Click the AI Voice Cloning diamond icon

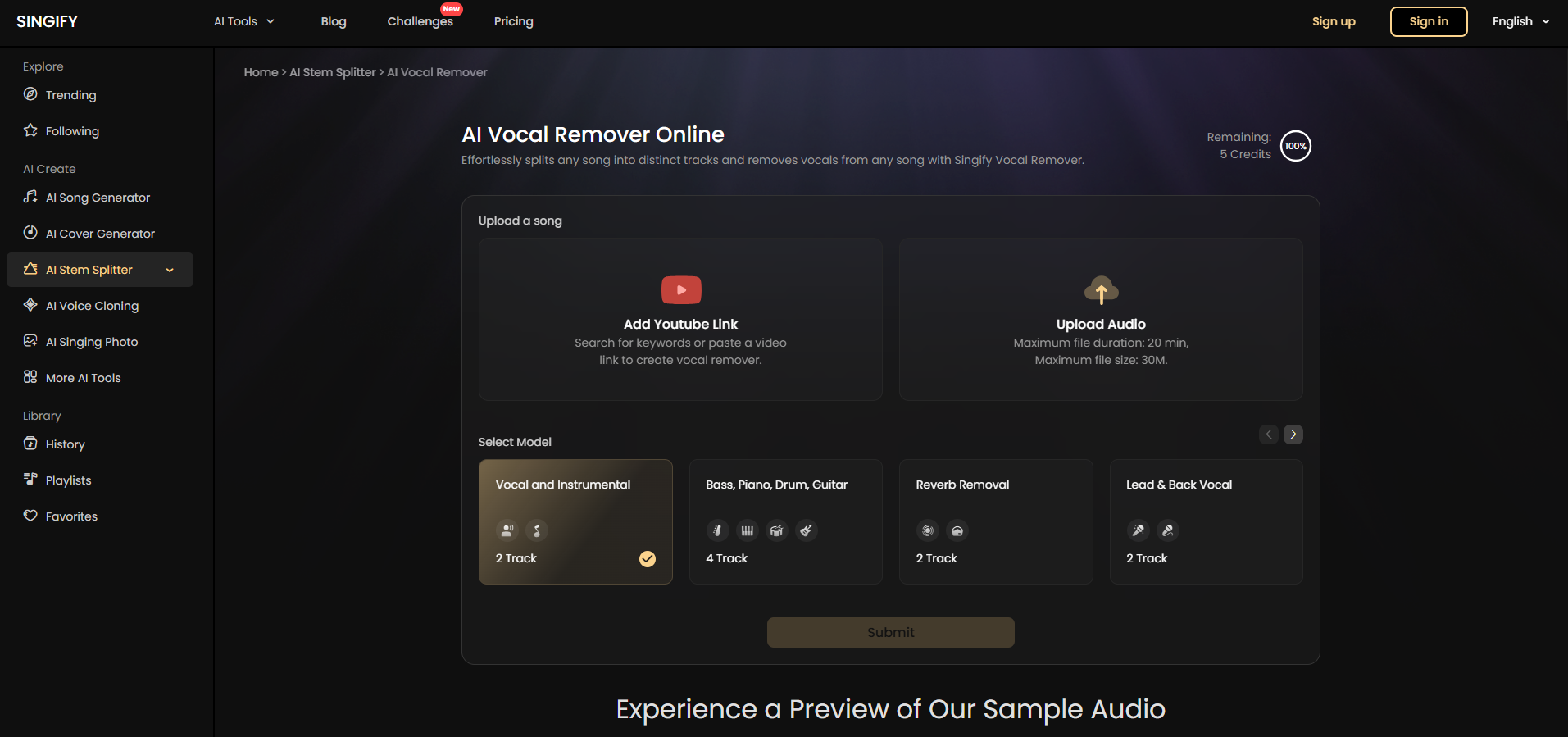[30, 305]
